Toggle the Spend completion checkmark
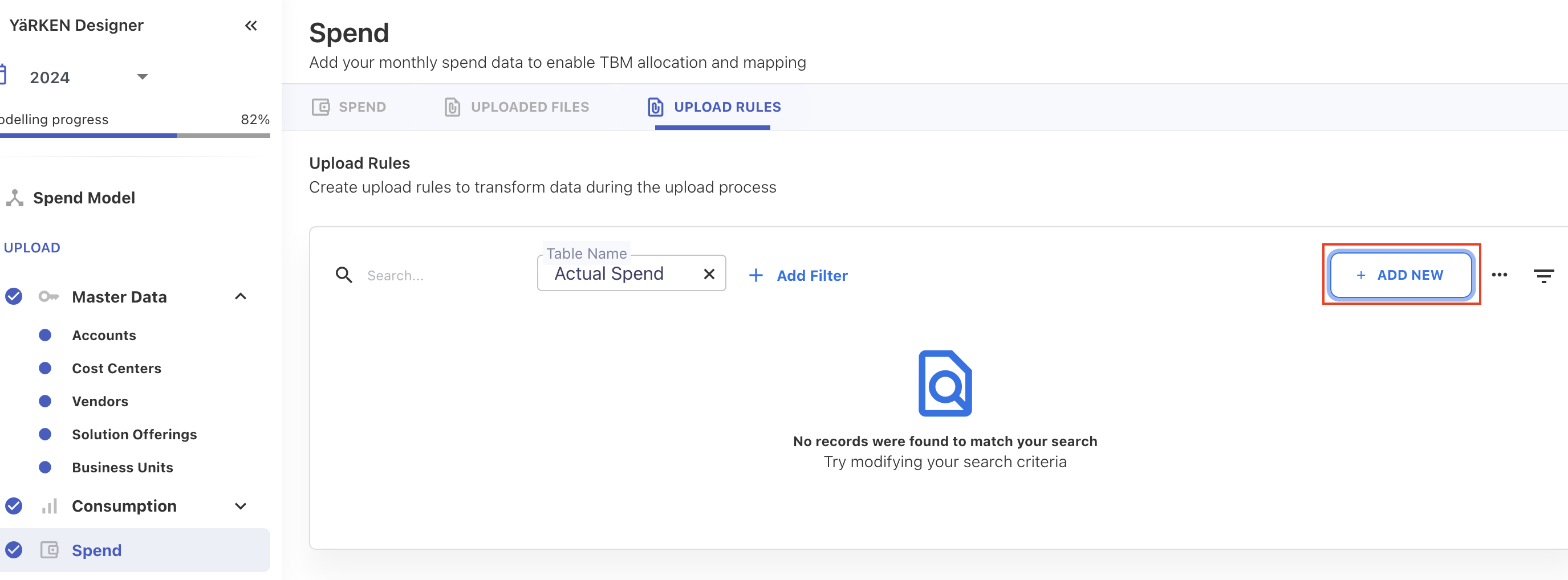The width and height of the screenshot is (1568, 580). point(13,550)
